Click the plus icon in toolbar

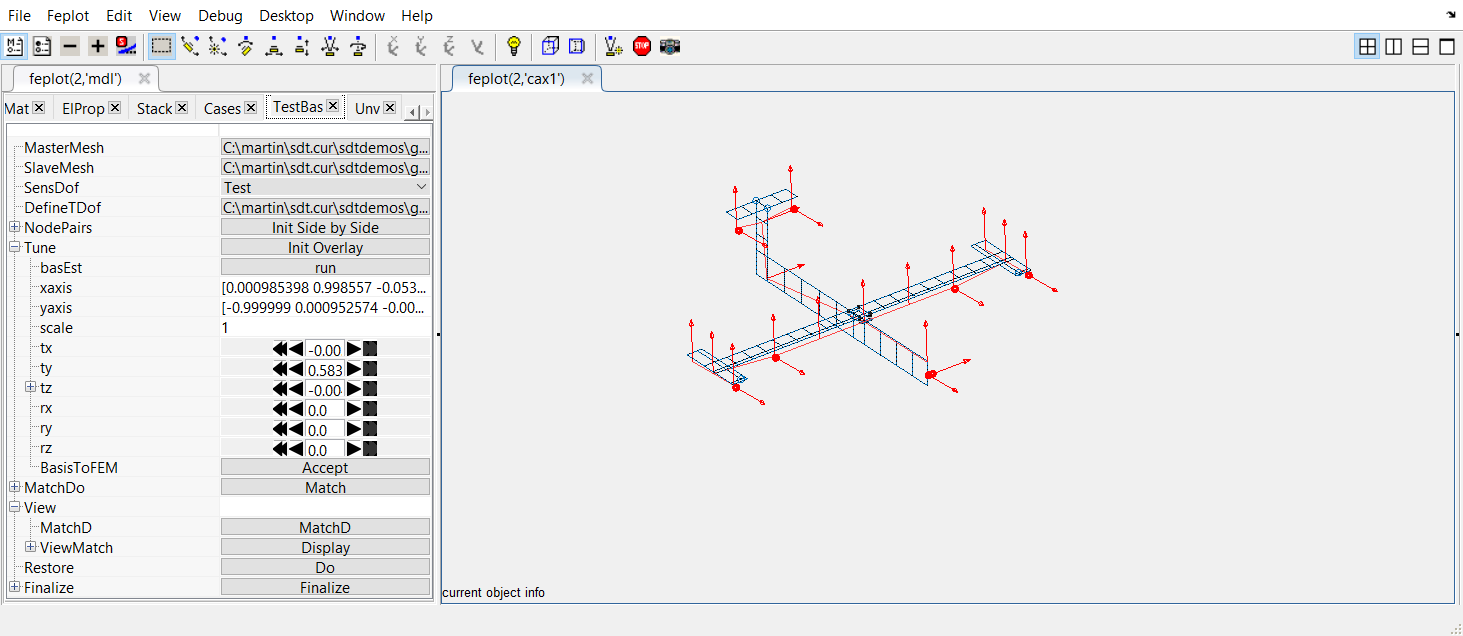pos(97,46)
